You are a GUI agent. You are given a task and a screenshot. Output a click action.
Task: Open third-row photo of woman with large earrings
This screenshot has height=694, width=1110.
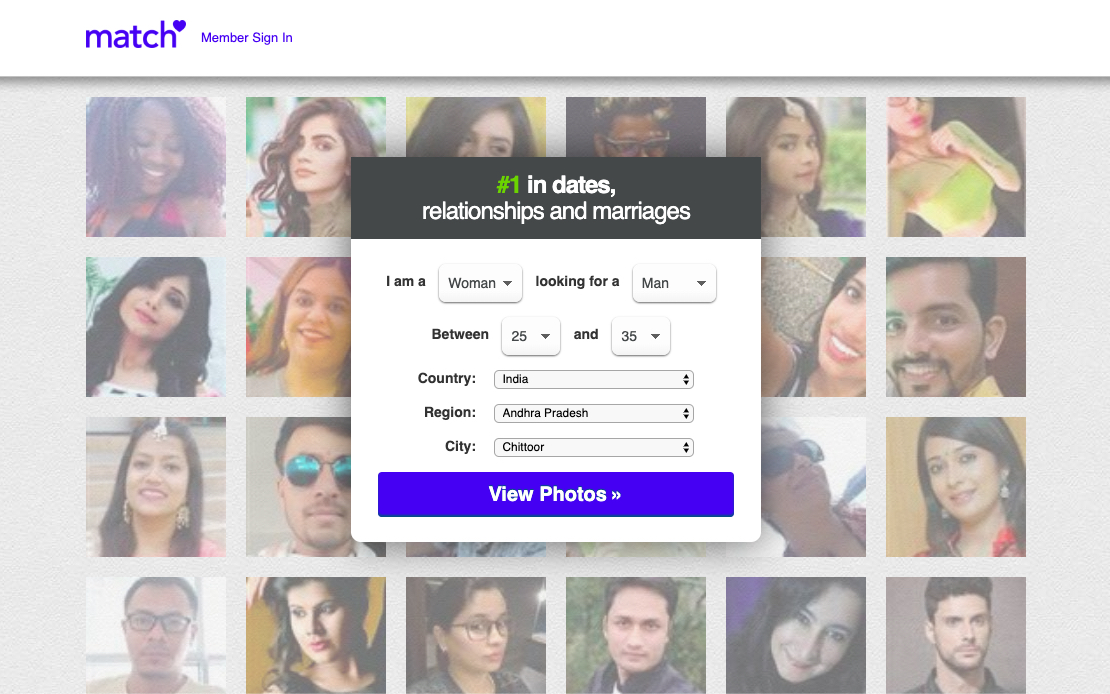point(156,487)
